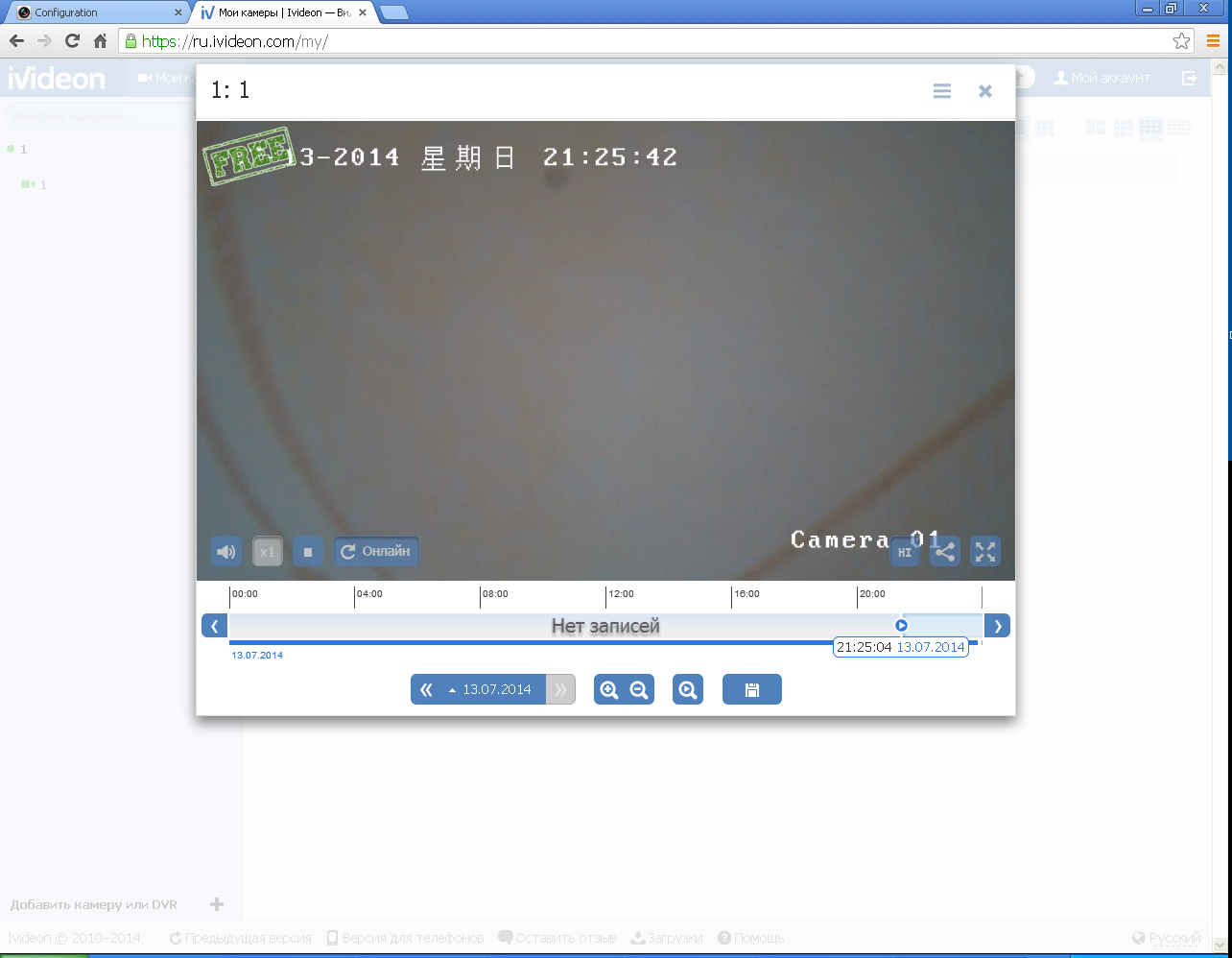Zoom out the timeline
Viewport: 1232px width, 958px height.
[639, 689]
